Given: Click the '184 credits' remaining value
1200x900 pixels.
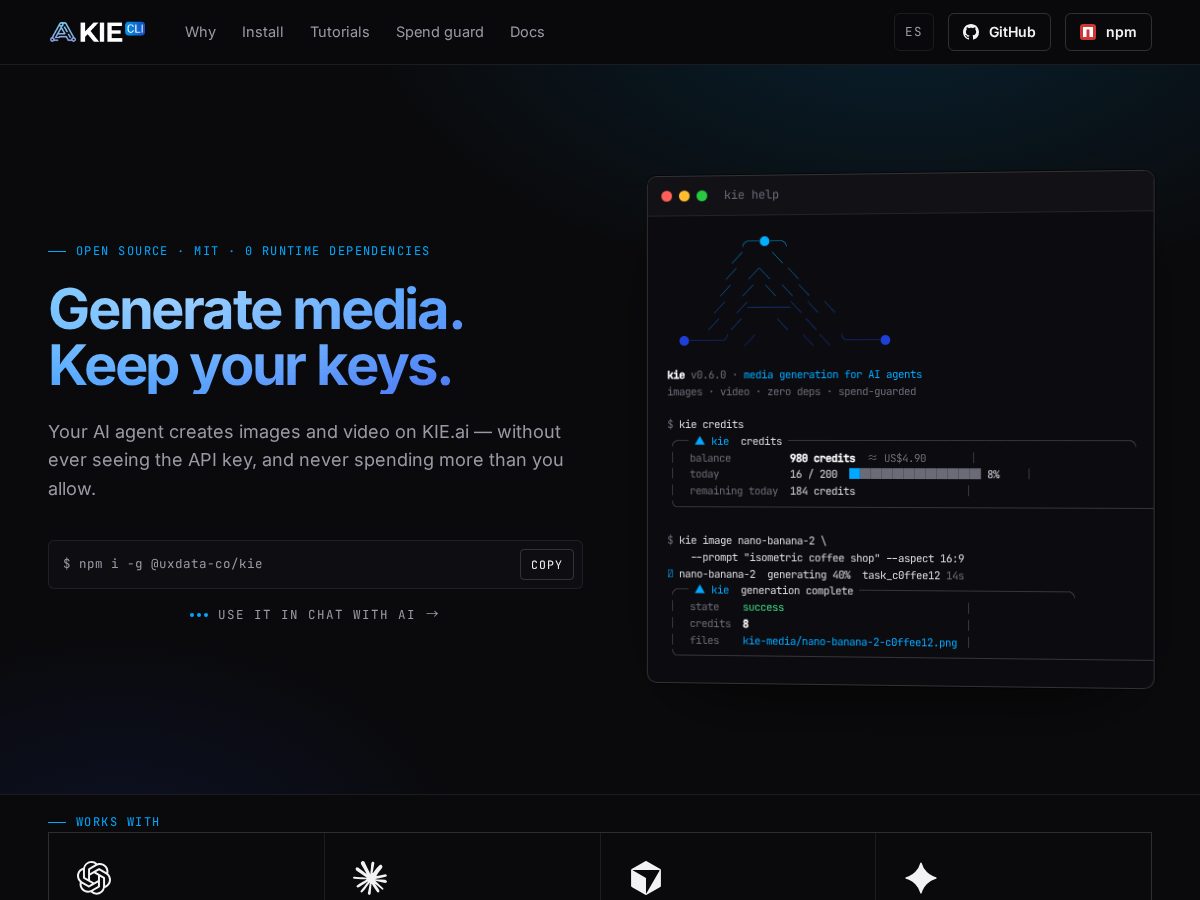Looking at the screenshot, I should [823, 491].
